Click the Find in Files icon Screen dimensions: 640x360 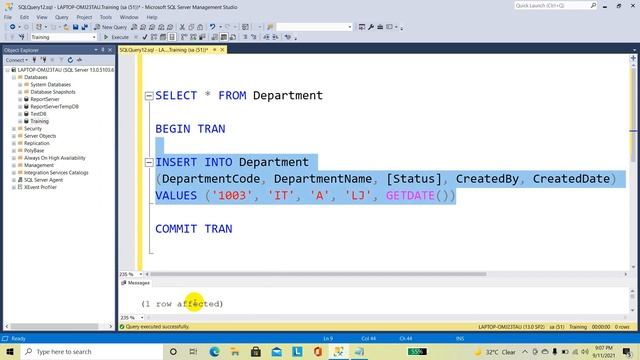pos(270,27)
